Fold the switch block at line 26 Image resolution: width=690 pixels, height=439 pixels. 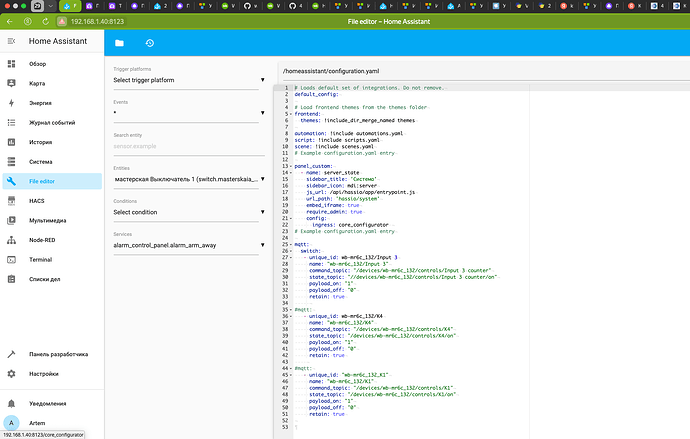tap(290, 251)
